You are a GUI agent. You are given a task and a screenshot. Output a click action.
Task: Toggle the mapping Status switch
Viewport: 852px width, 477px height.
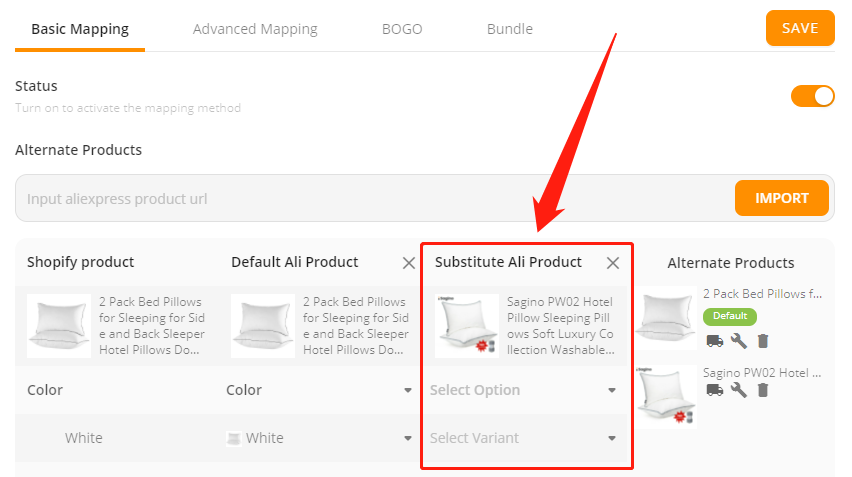tap(812, 96)
